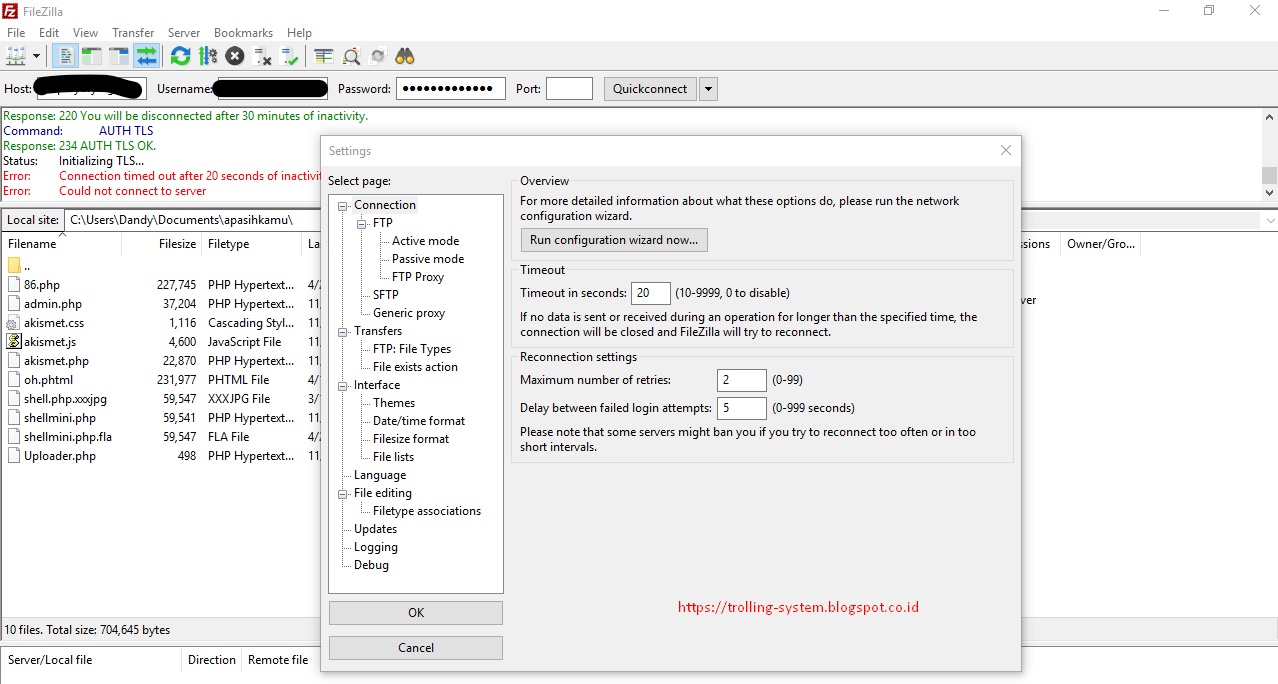Open the Edit menu
The height and width of the screenshot is (684, 1278).
pos(49,33)
